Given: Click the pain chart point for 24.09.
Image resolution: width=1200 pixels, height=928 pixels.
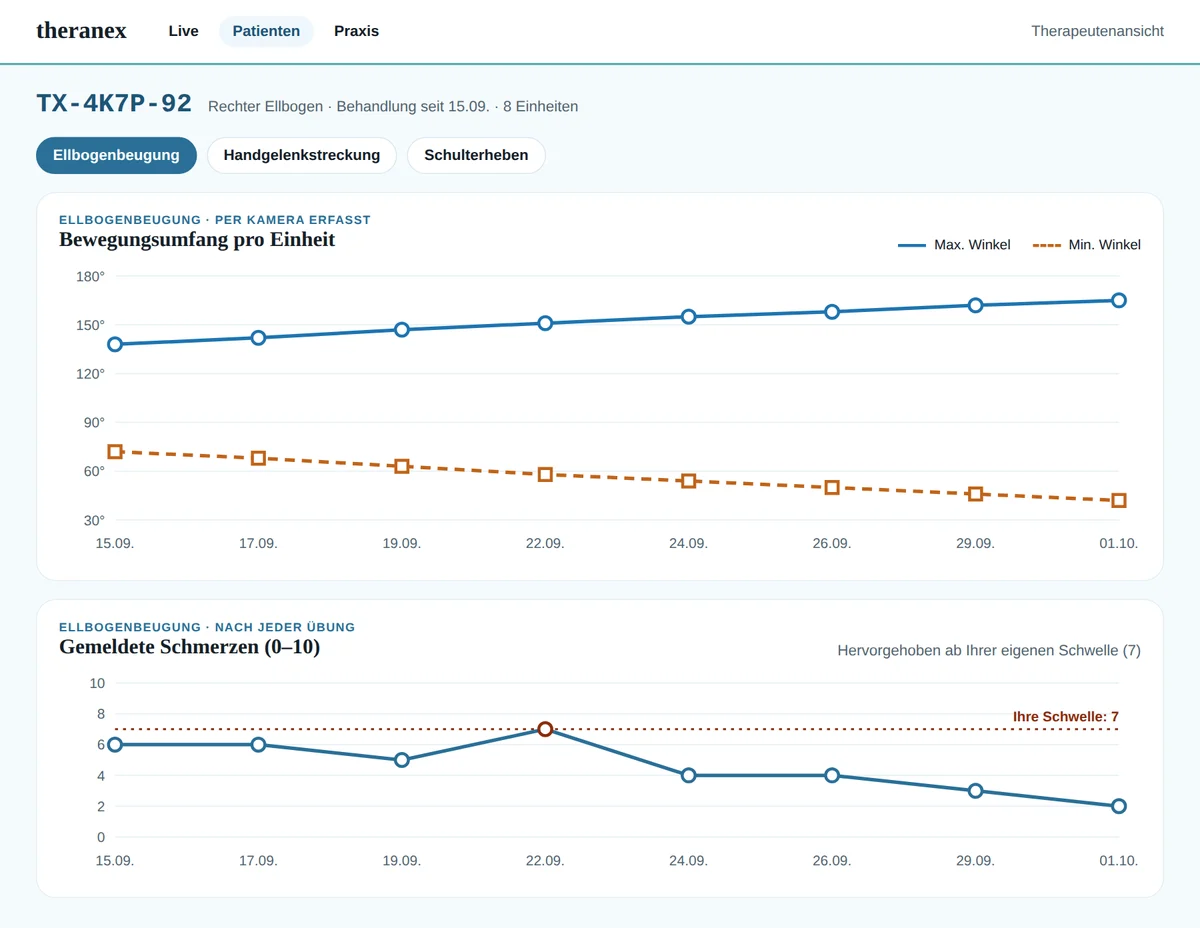Looking at the screenshot, I should tap(689, 775).
